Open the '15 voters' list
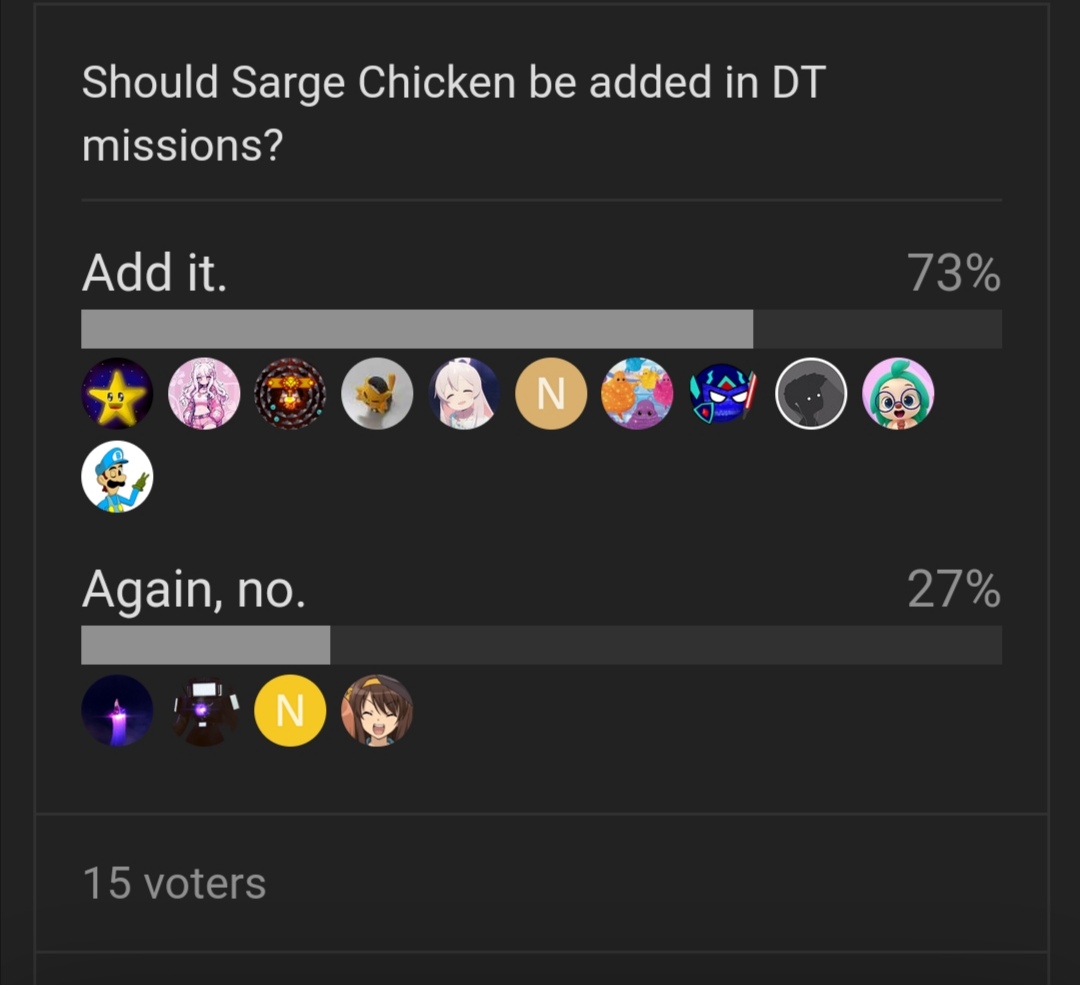Image resolution: width=1080 pixels, height=985 pixels. 174,883
